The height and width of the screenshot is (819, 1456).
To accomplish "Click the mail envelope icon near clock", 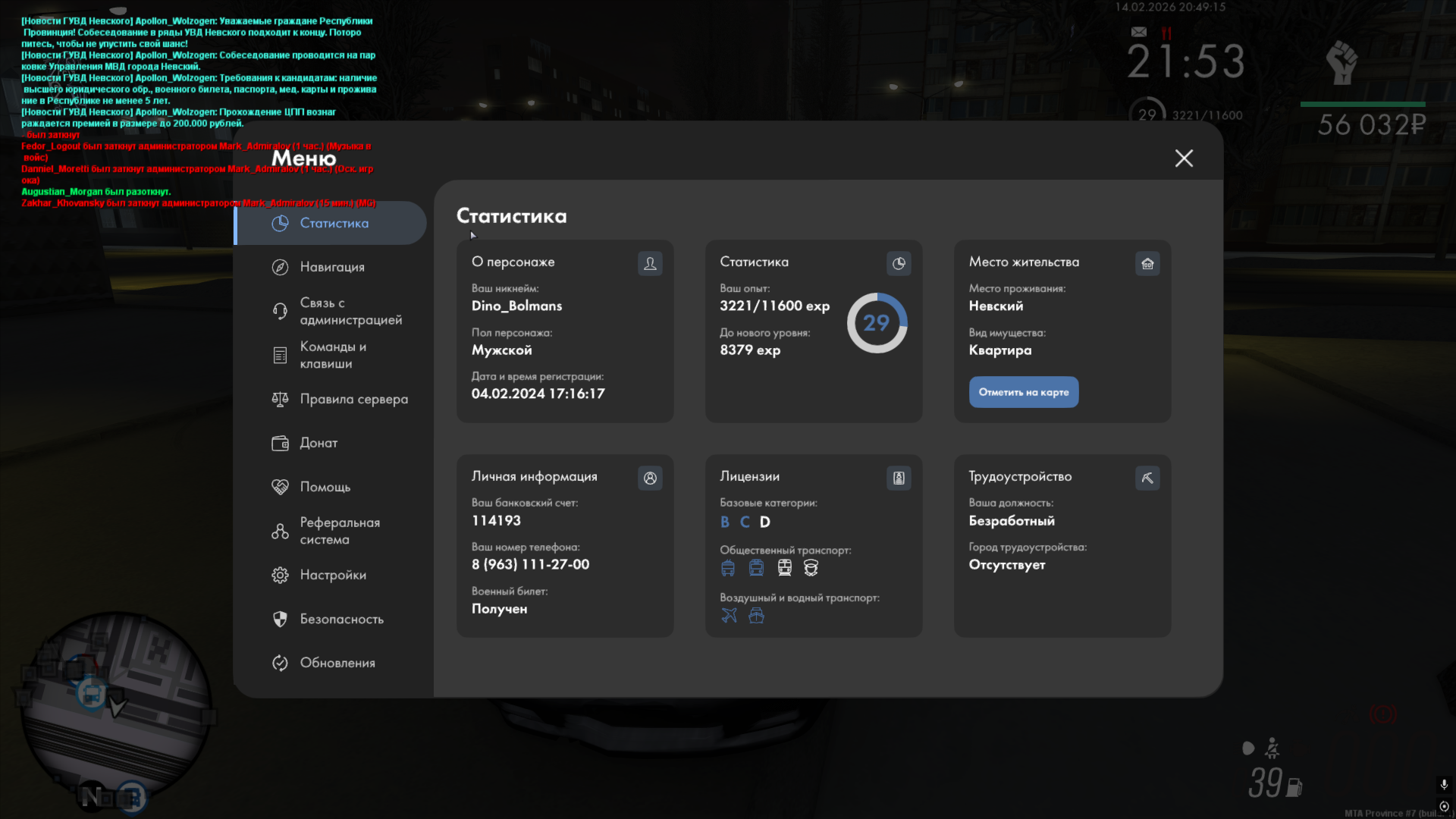I will click(1139, 32).
